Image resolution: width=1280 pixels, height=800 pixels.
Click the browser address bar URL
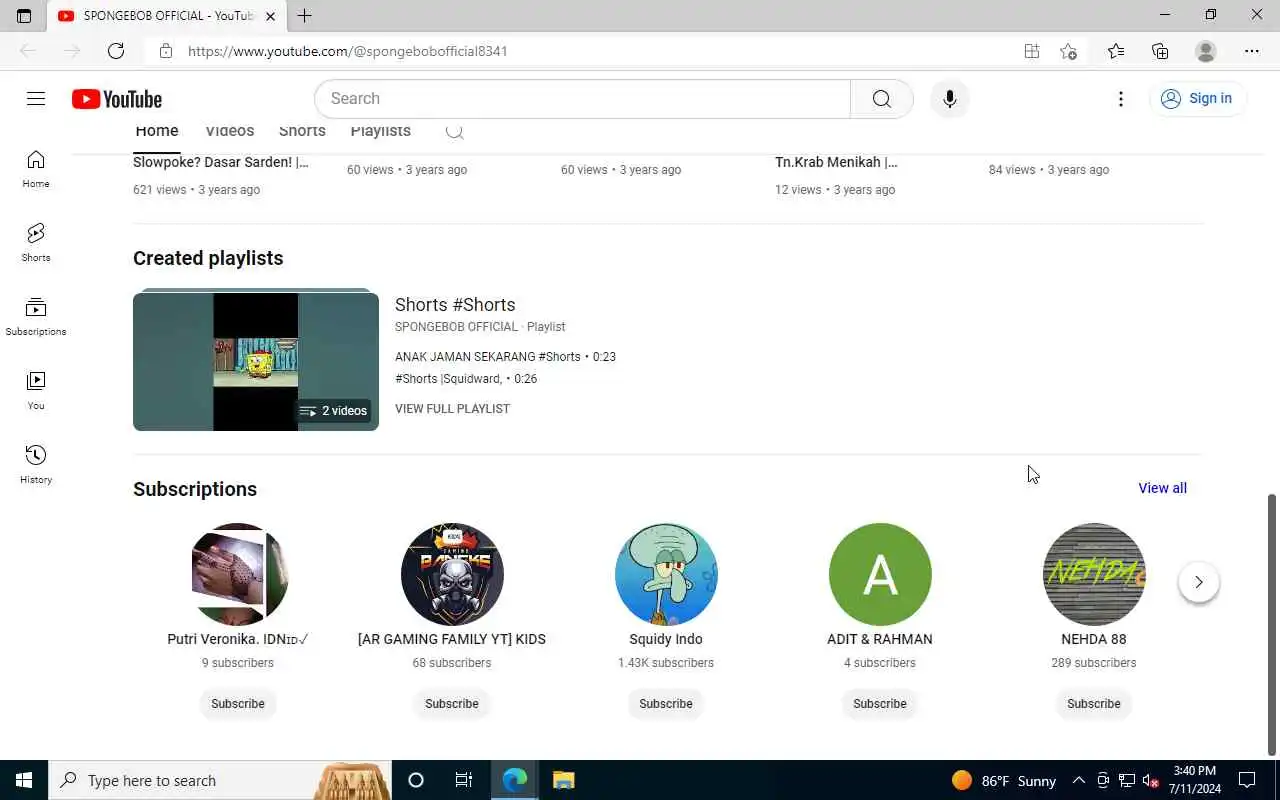coord(348,51)
